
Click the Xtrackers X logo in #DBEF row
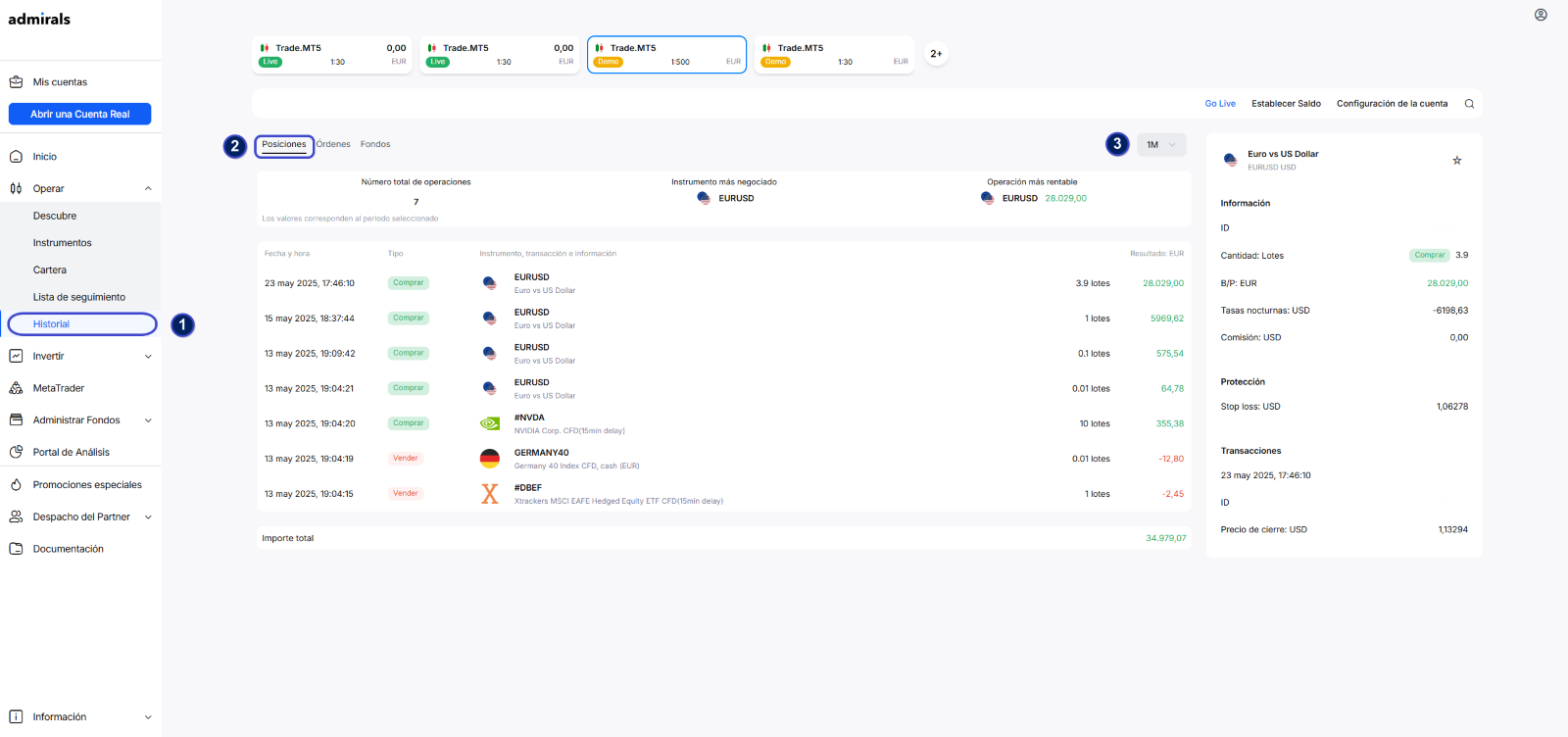tap(490, 494)
